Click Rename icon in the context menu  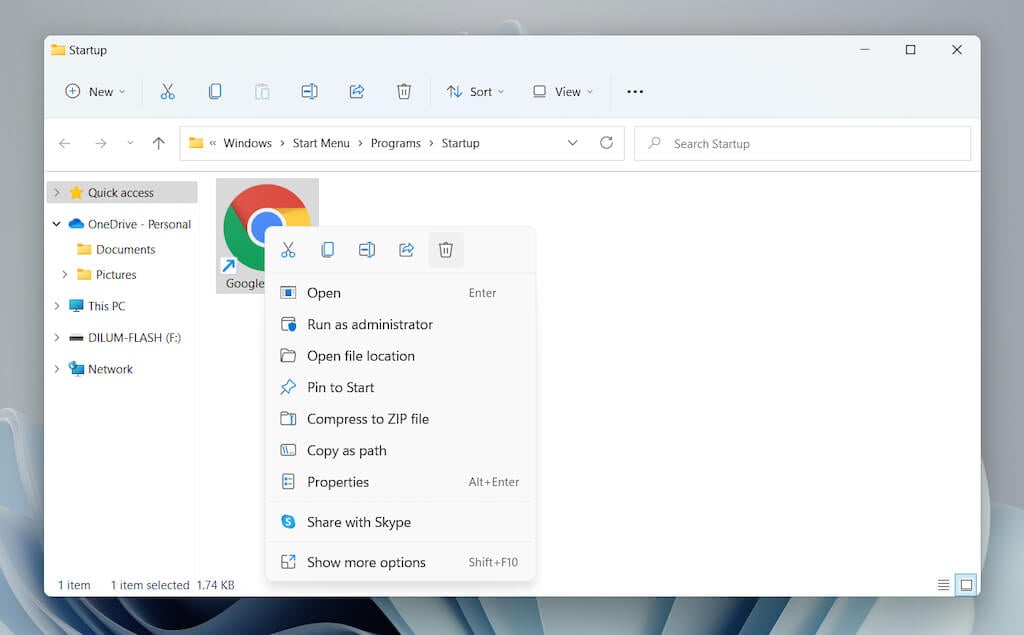tap(367, 250)
